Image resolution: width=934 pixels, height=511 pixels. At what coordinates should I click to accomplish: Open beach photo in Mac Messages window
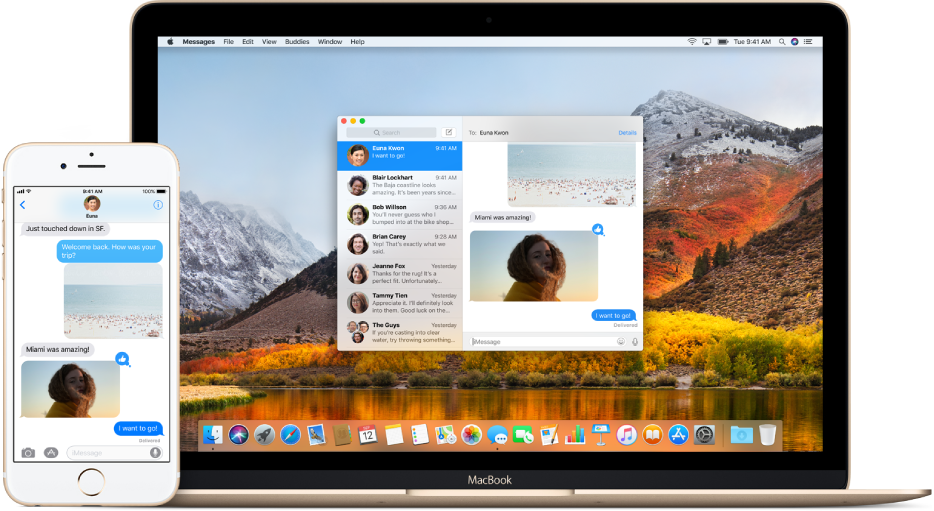(571, 175)
